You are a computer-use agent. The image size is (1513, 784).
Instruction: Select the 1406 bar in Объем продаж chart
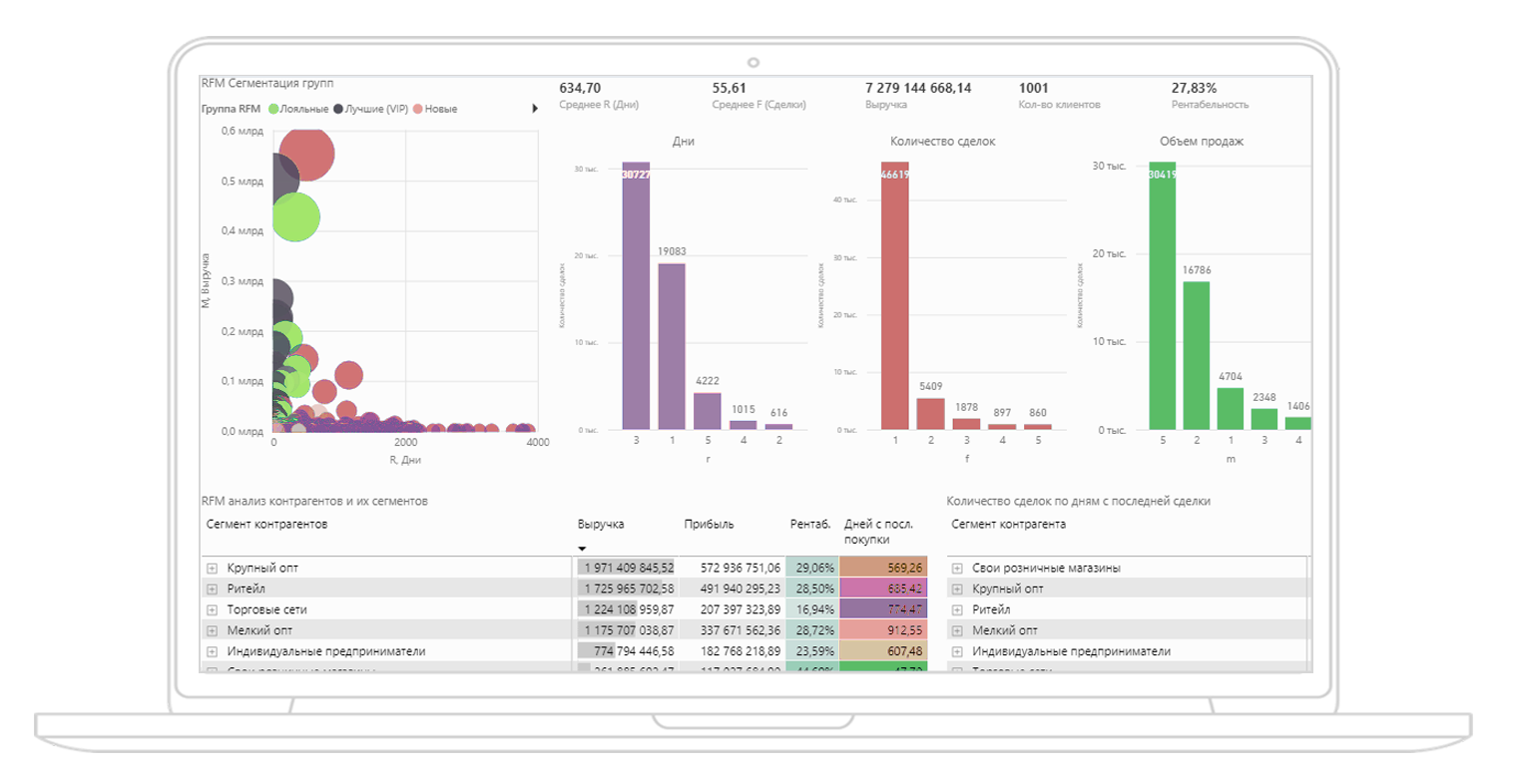tap(1298, 423)
